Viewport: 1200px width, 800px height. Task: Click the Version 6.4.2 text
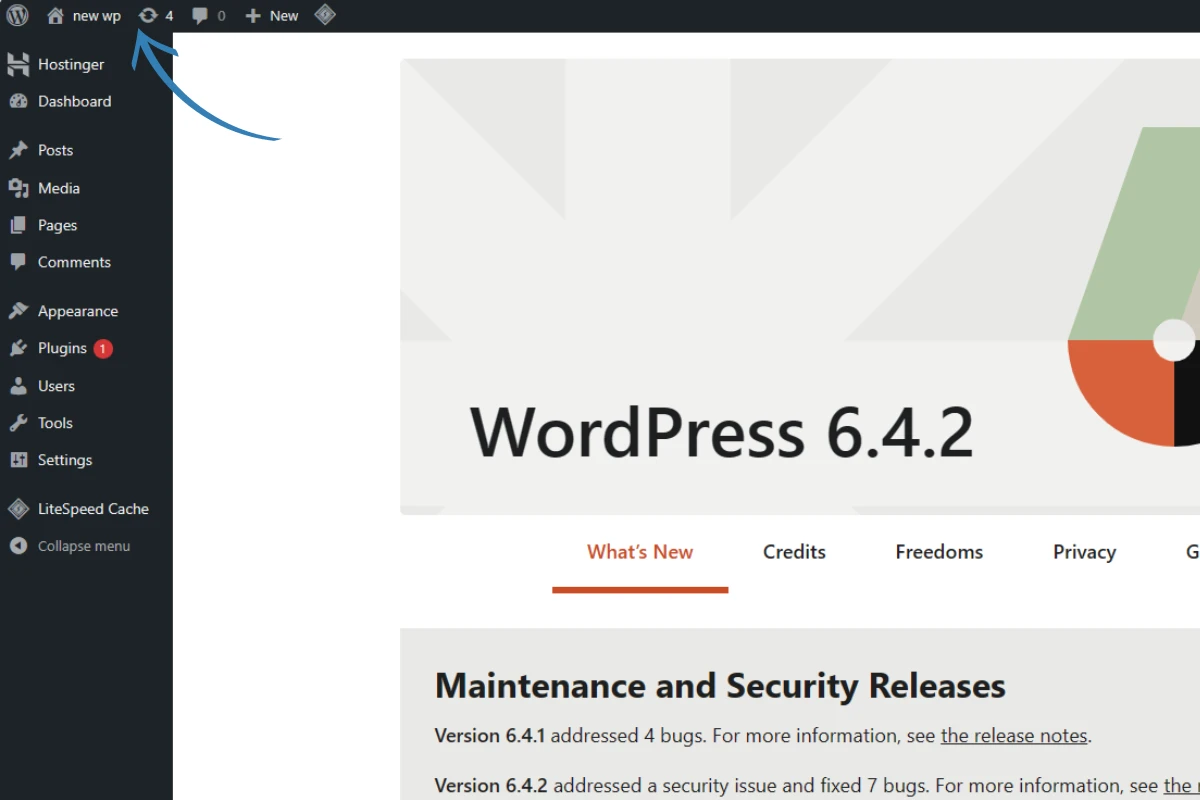tap(491, 786)
